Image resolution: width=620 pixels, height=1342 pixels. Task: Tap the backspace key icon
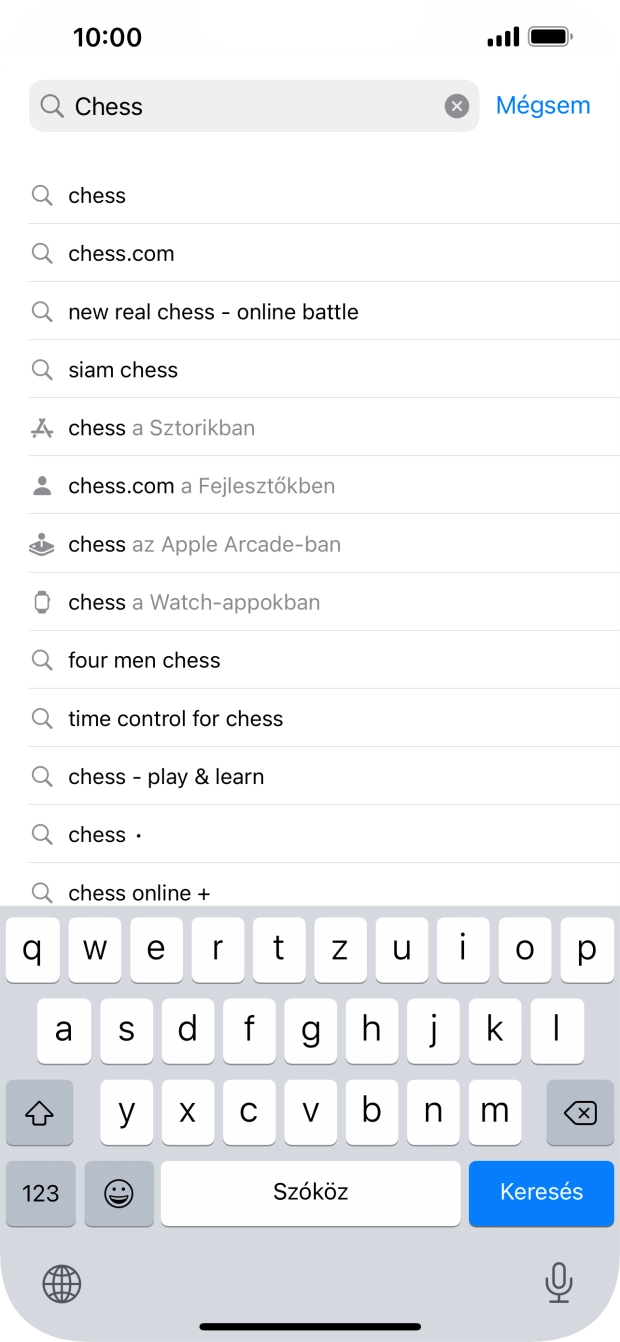click(580, 1112)
